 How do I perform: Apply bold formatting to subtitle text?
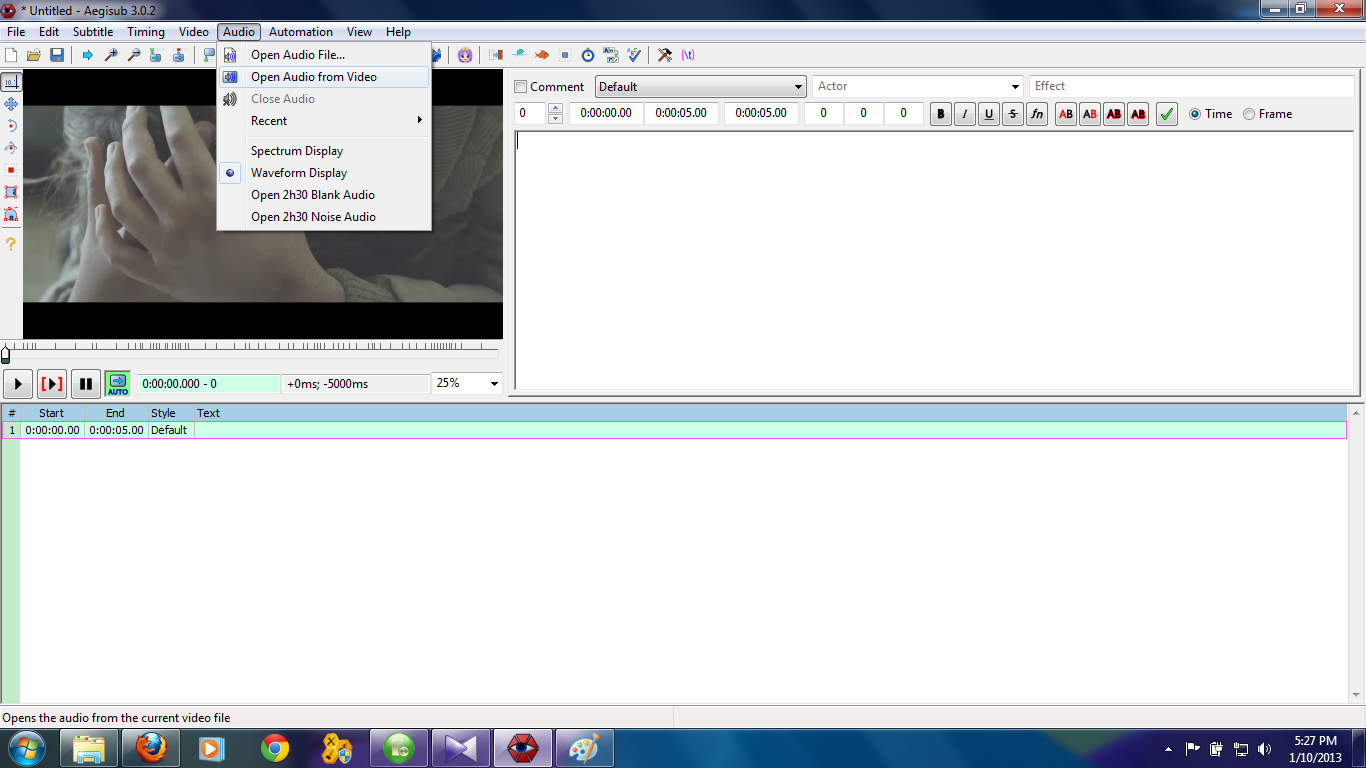[940, 113]
